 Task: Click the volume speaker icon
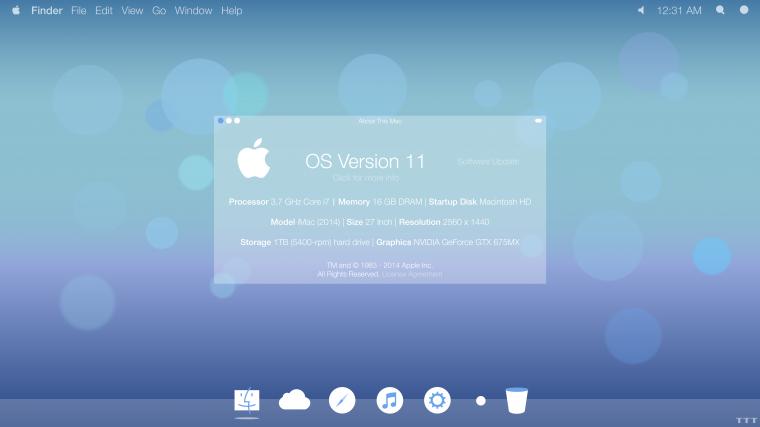(641, 10)
